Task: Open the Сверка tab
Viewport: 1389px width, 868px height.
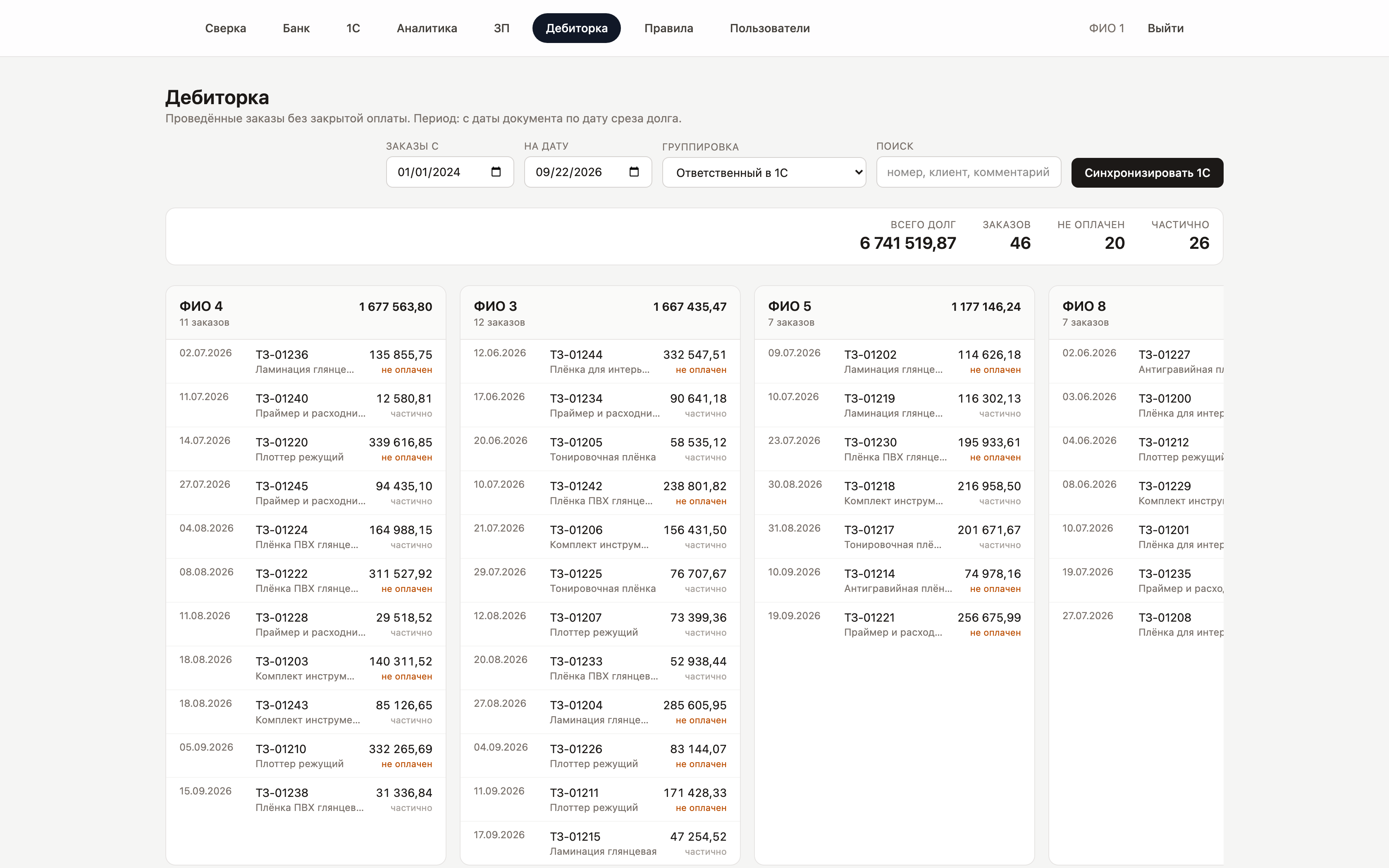Action: pos(226,28)
